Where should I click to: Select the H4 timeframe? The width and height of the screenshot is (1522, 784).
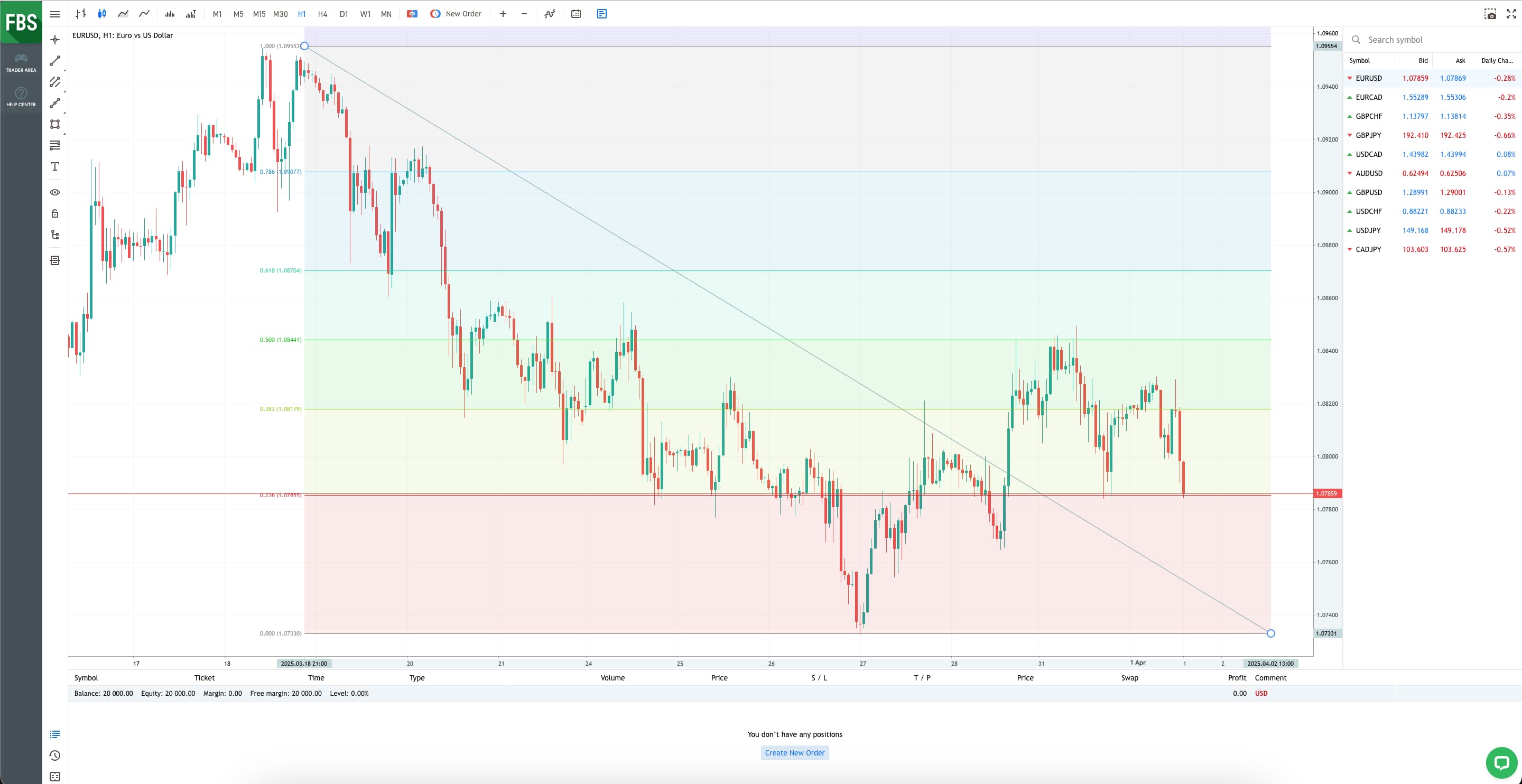[x=322, y=14]
